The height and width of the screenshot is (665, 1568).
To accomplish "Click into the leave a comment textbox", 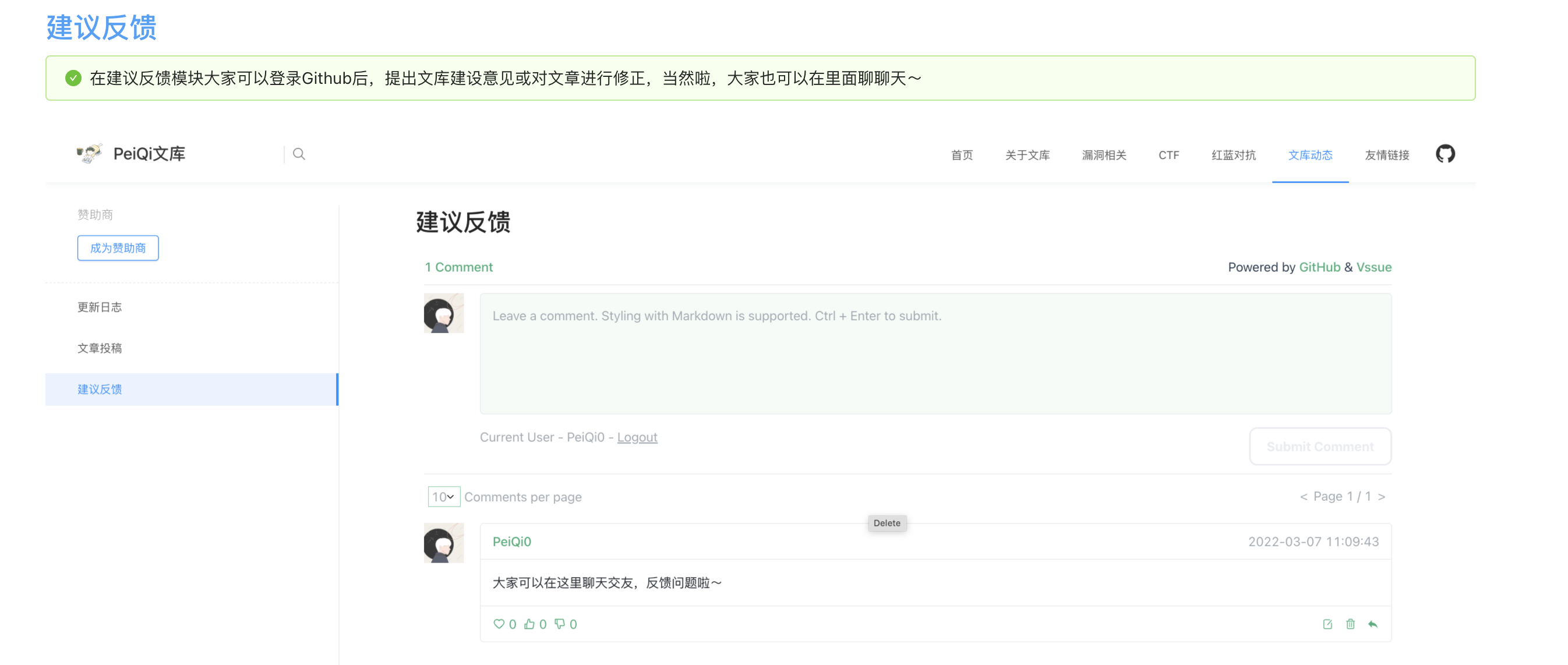I will pos(935,353).
